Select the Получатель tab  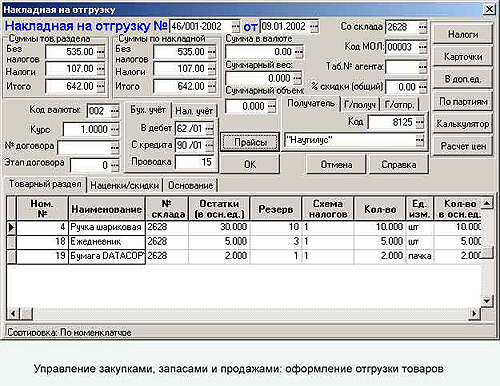[311, 103]
